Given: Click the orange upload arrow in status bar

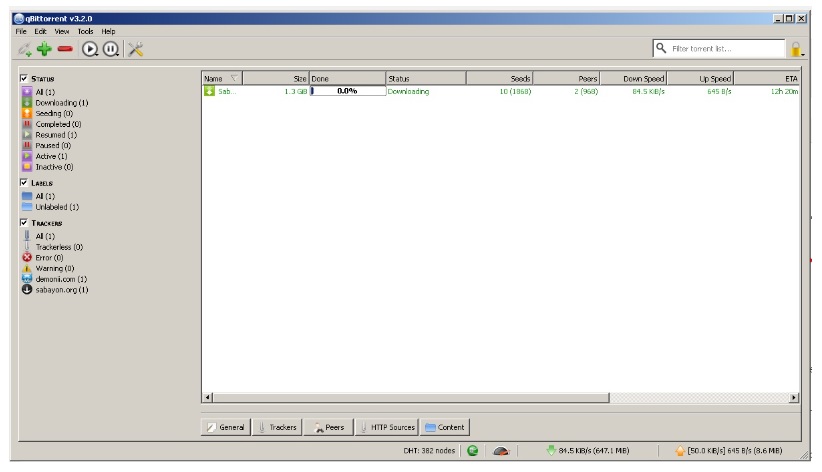Looking at the screenshot, I should pyautogui.click(x=680, y=450).
